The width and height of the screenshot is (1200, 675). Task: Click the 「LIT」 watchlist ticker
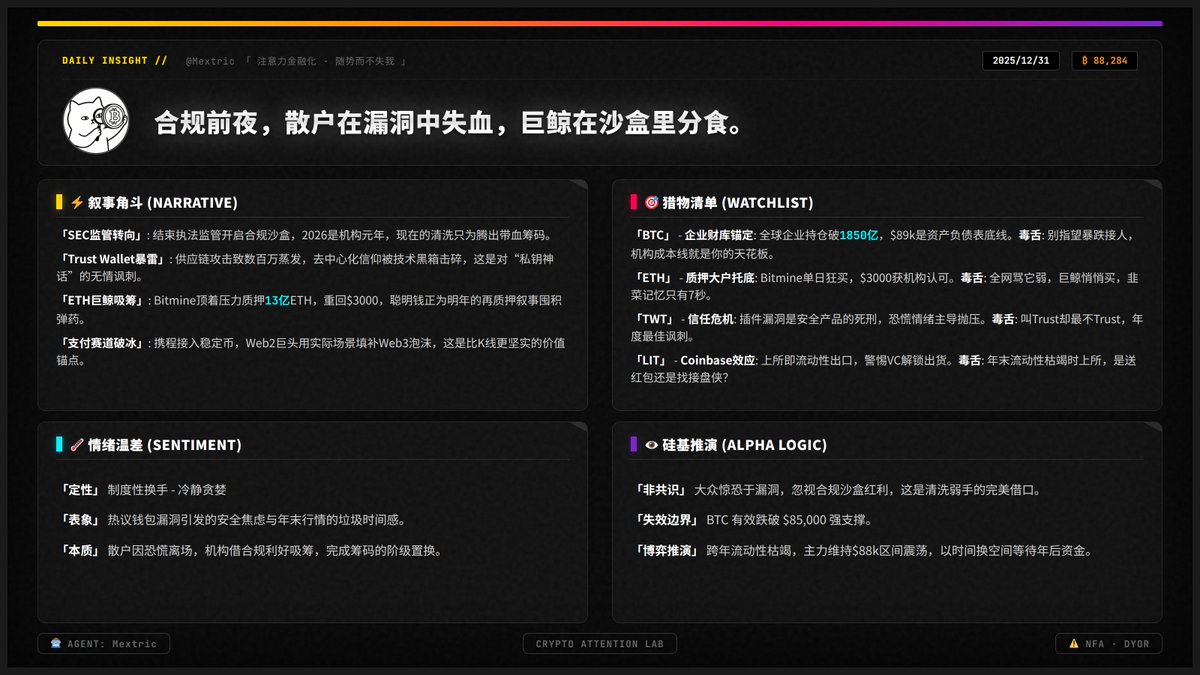[654, 362]
